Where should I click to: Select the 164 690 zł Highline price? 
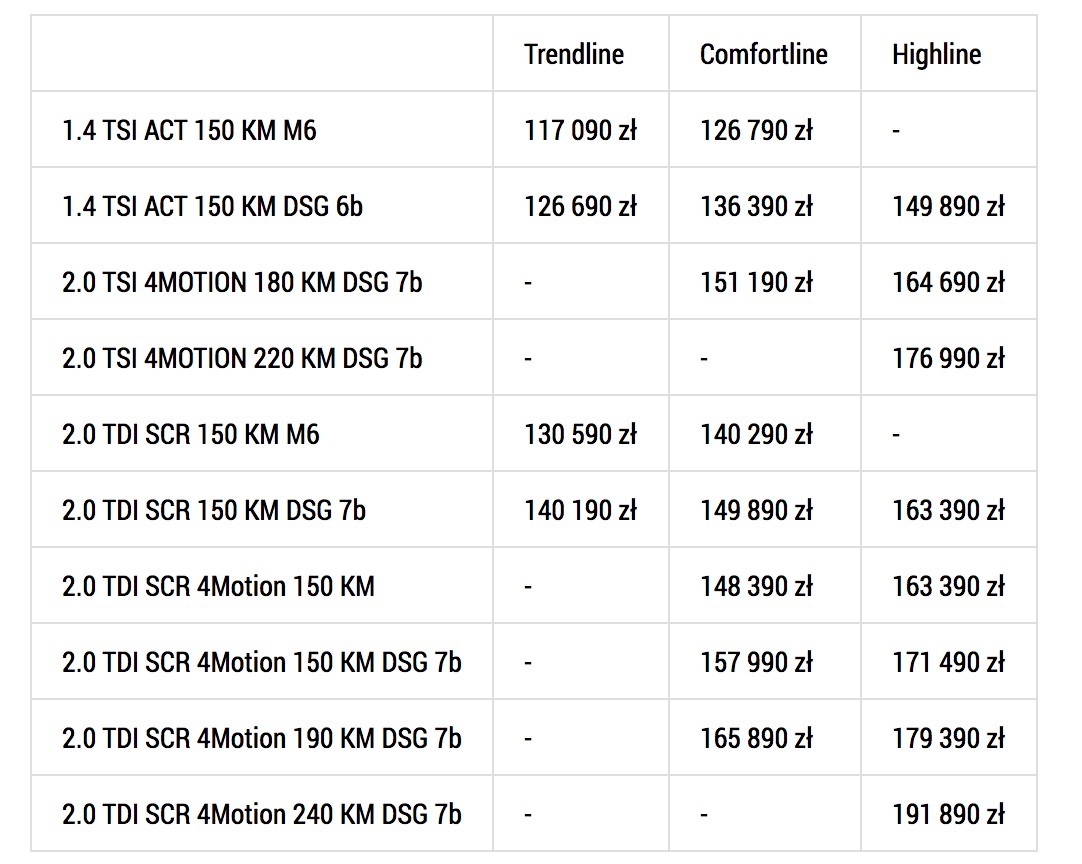point(948,282)
